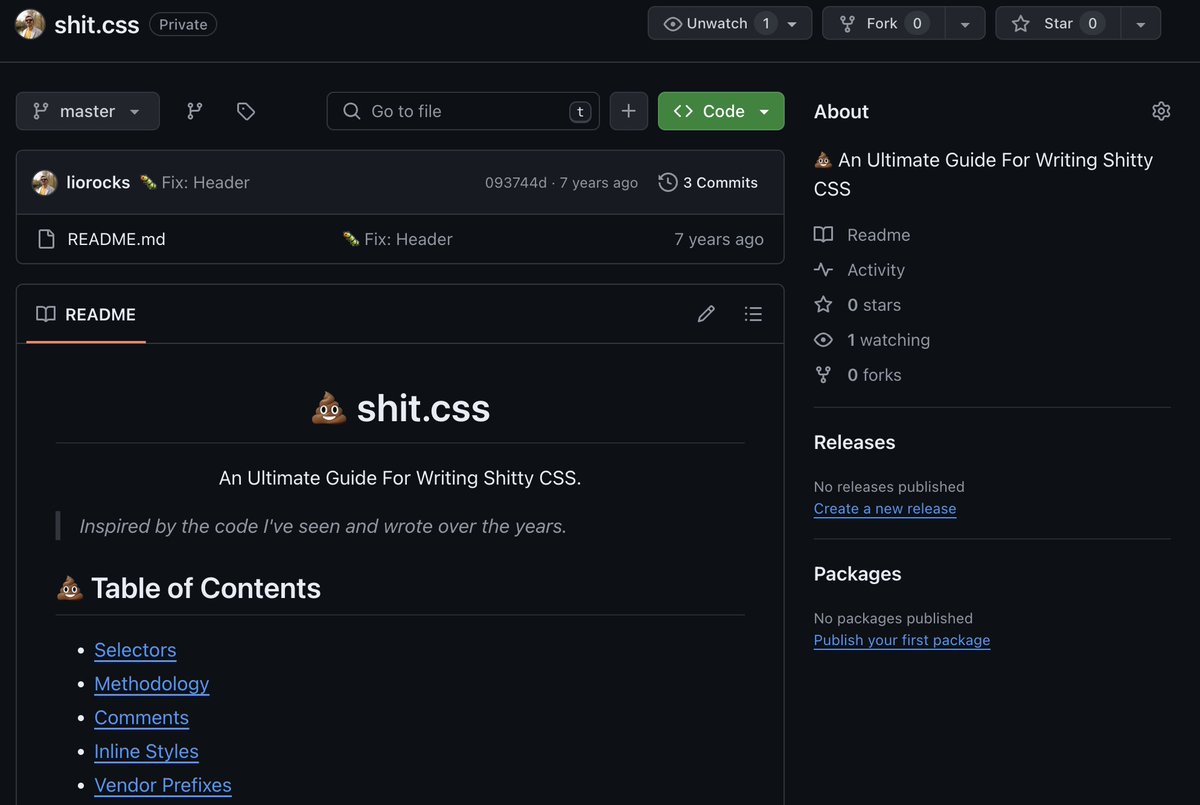This screenshot has width=1200, height=805.
Task: Click the Table of Contents heading
Action: click(189, 588)
